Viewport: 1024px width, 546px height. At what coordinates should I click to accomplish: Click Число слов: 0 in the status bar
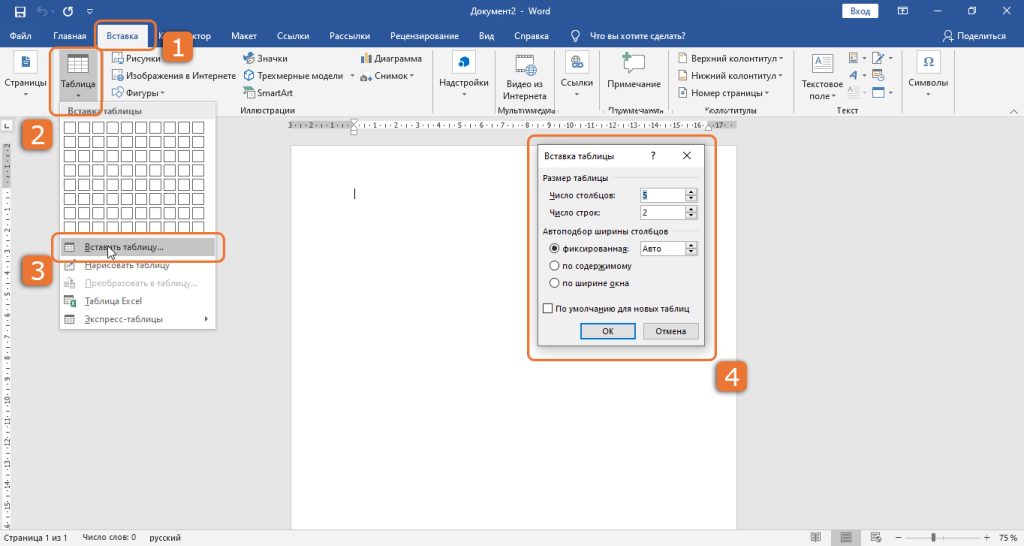(x=109, y=538)
